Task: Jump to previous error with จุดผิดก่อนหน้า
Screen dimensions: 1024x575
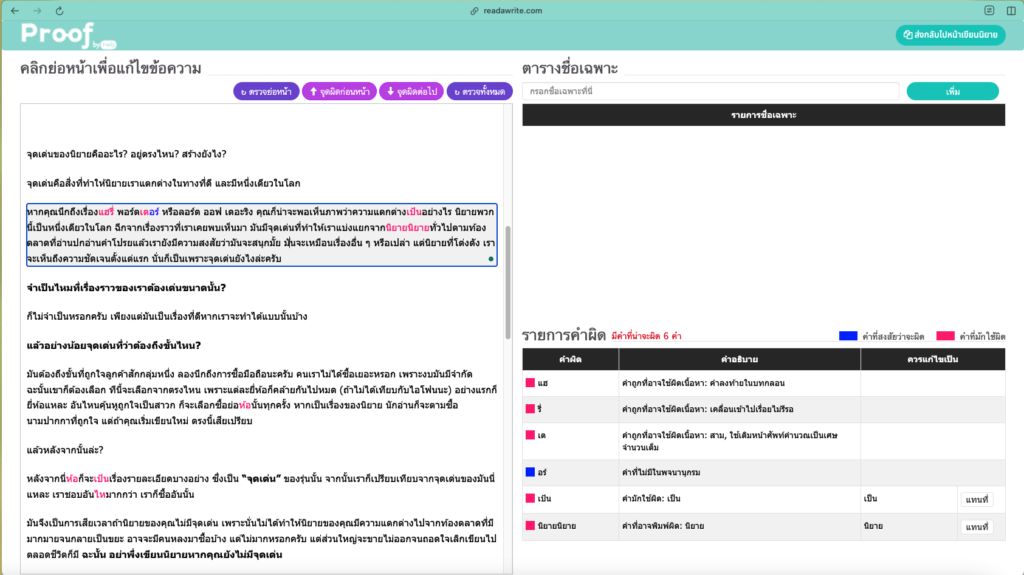Action: 337,91
